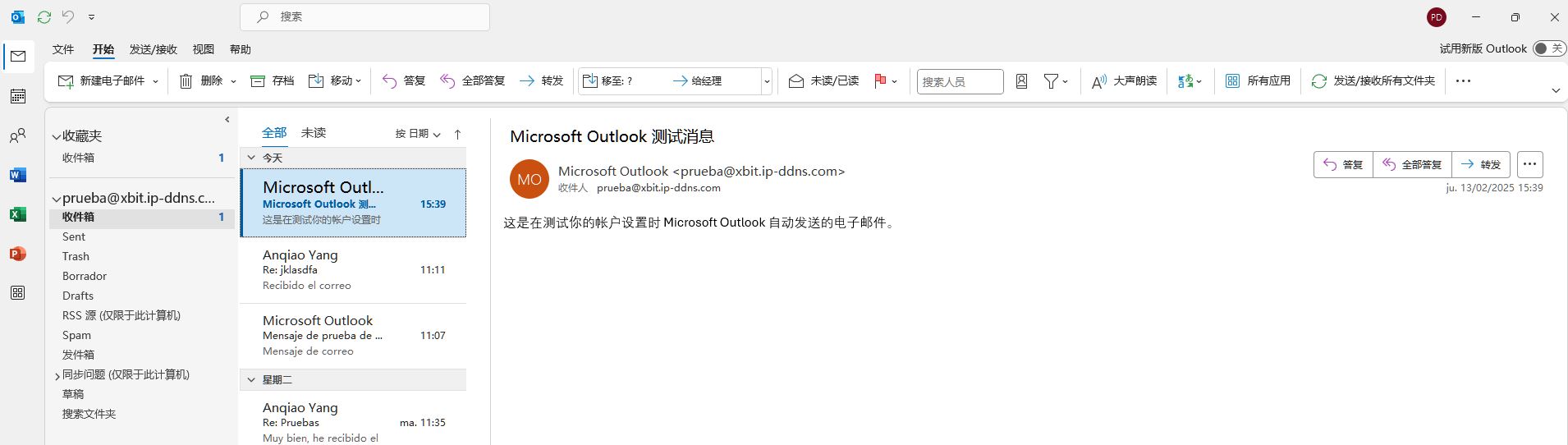
Task: Click 全部答复 in the reading pane
Action: pyautogui.click(x=1412, y=164)
